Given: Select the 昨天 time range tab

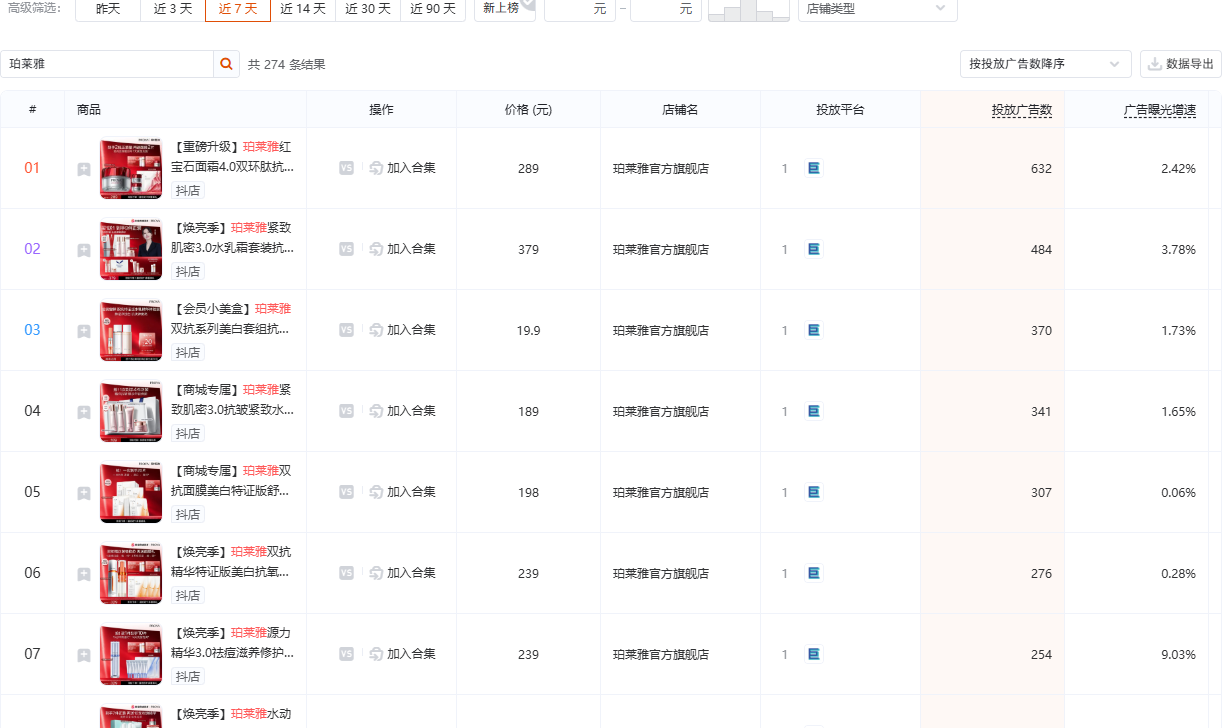Looking at the screenshot, I should 108,8.
